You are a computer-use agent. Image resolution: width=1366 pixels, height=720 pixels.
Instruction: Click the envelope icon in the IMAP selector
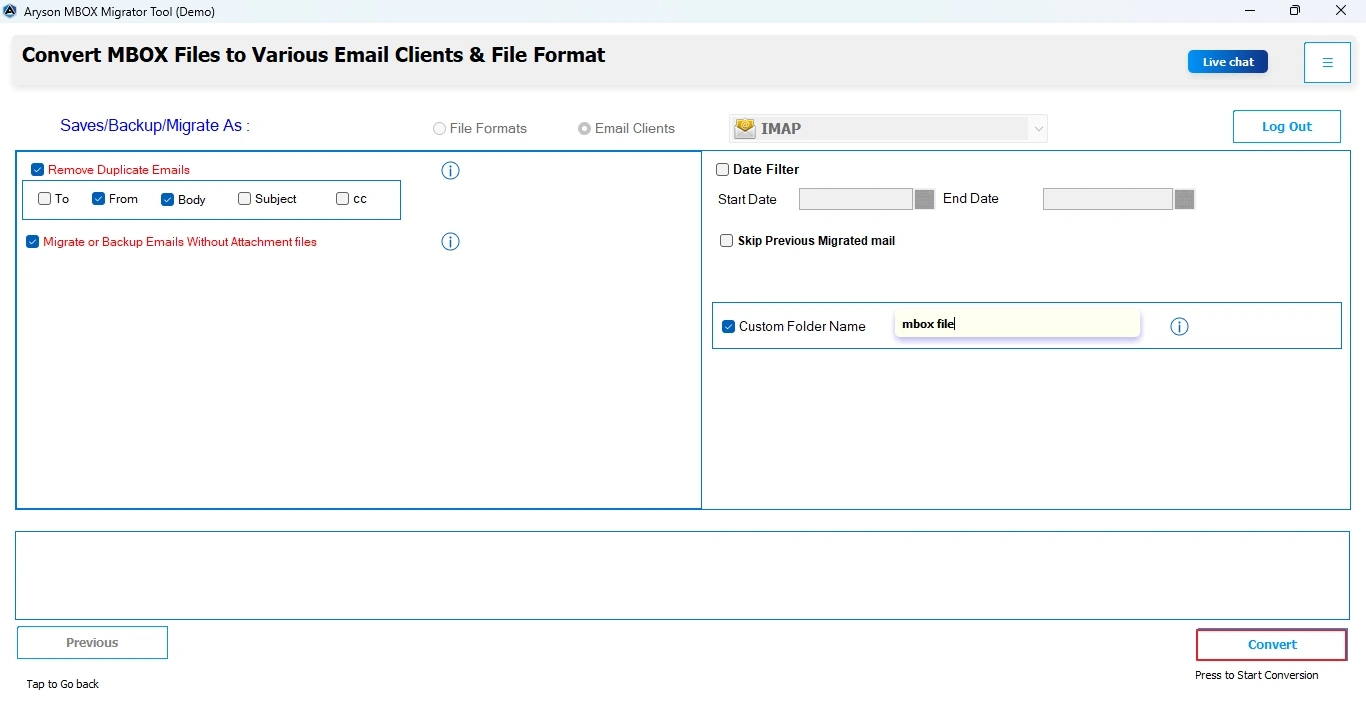click(x=745, y=128)
